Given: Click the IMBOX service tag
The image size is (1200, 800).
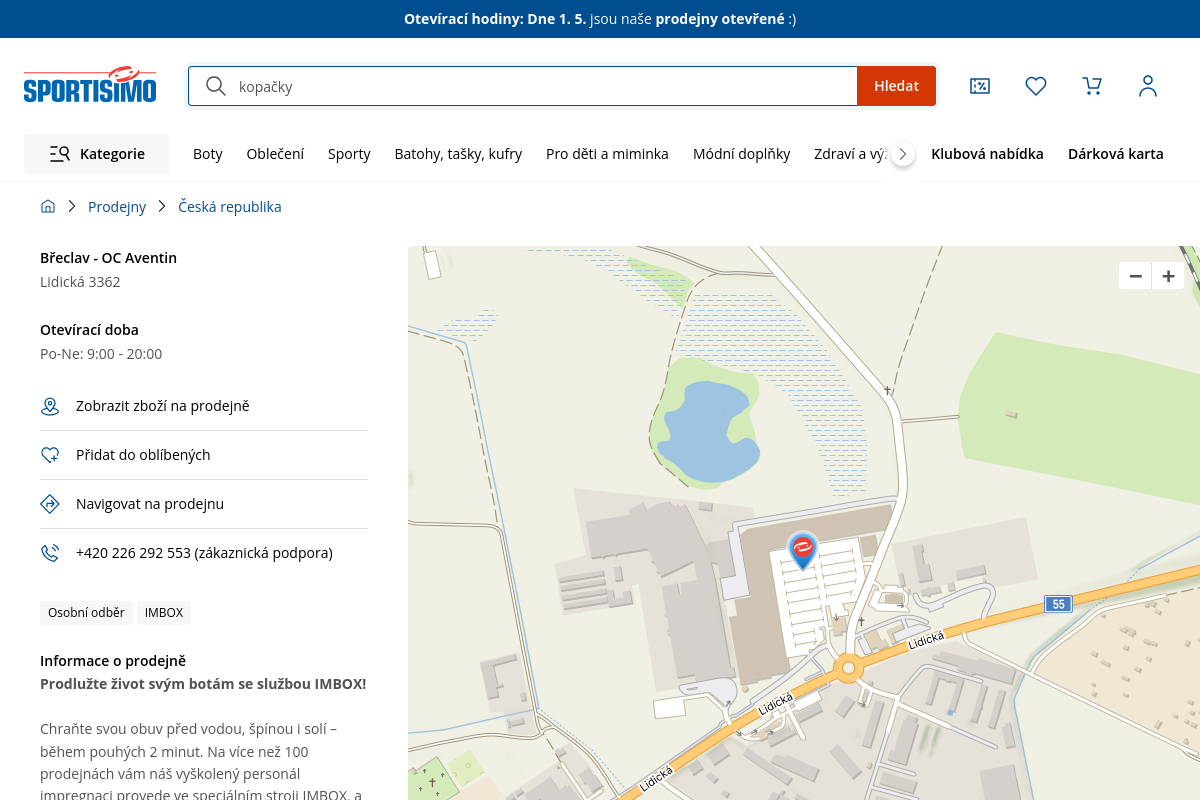Looking at the screenshot, I should click(164, 613).
